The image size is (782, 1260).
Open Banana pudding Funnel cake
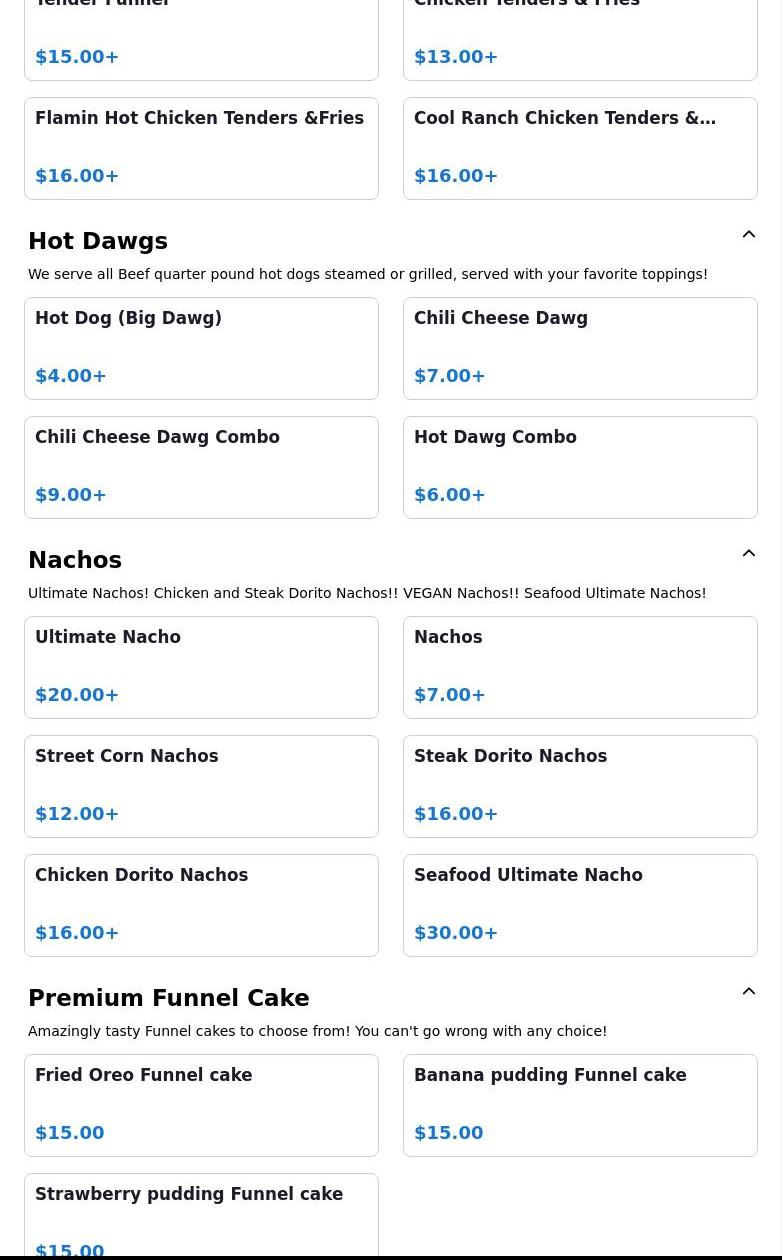580,1105
